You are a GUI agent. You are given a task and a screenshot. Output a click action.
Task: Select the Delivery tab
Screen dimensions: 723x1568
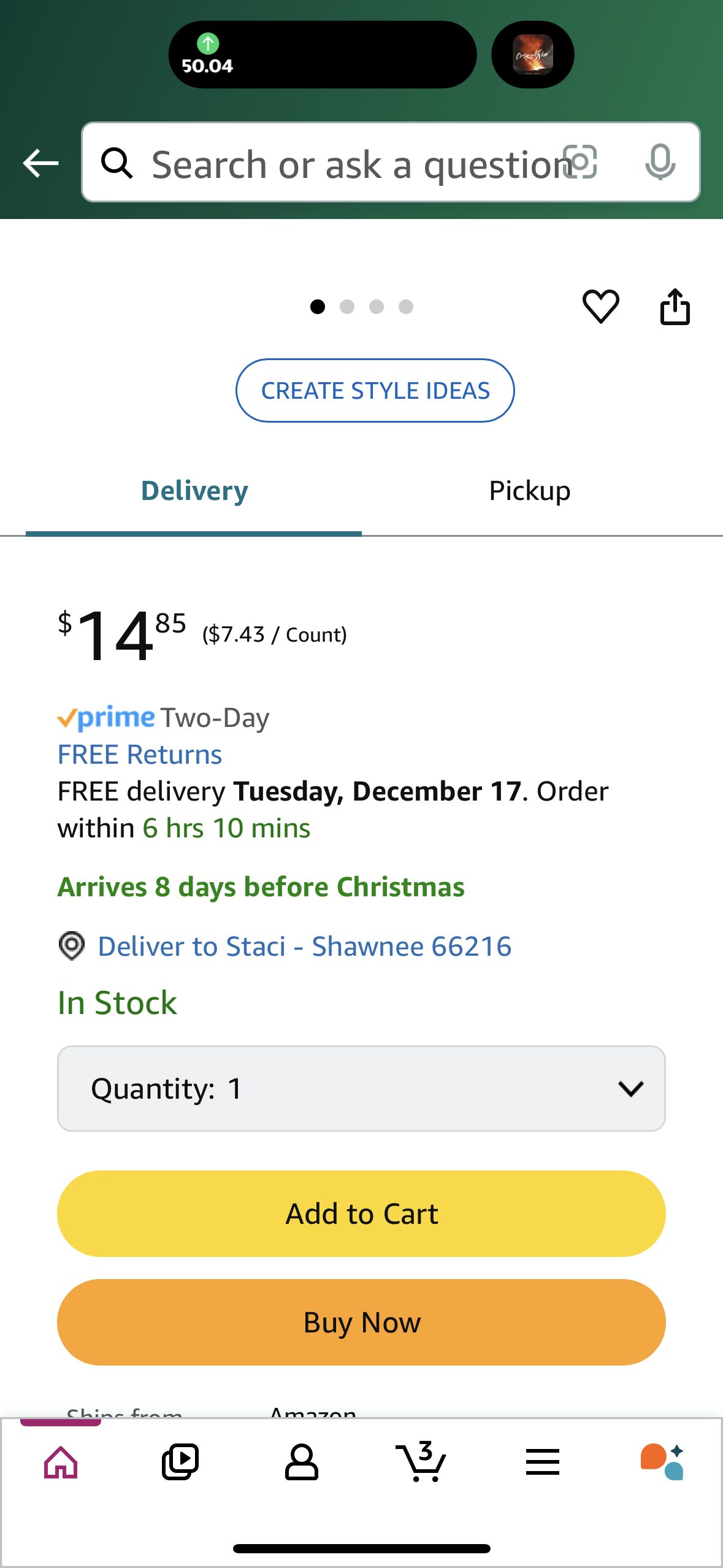(x=194, y=491)
